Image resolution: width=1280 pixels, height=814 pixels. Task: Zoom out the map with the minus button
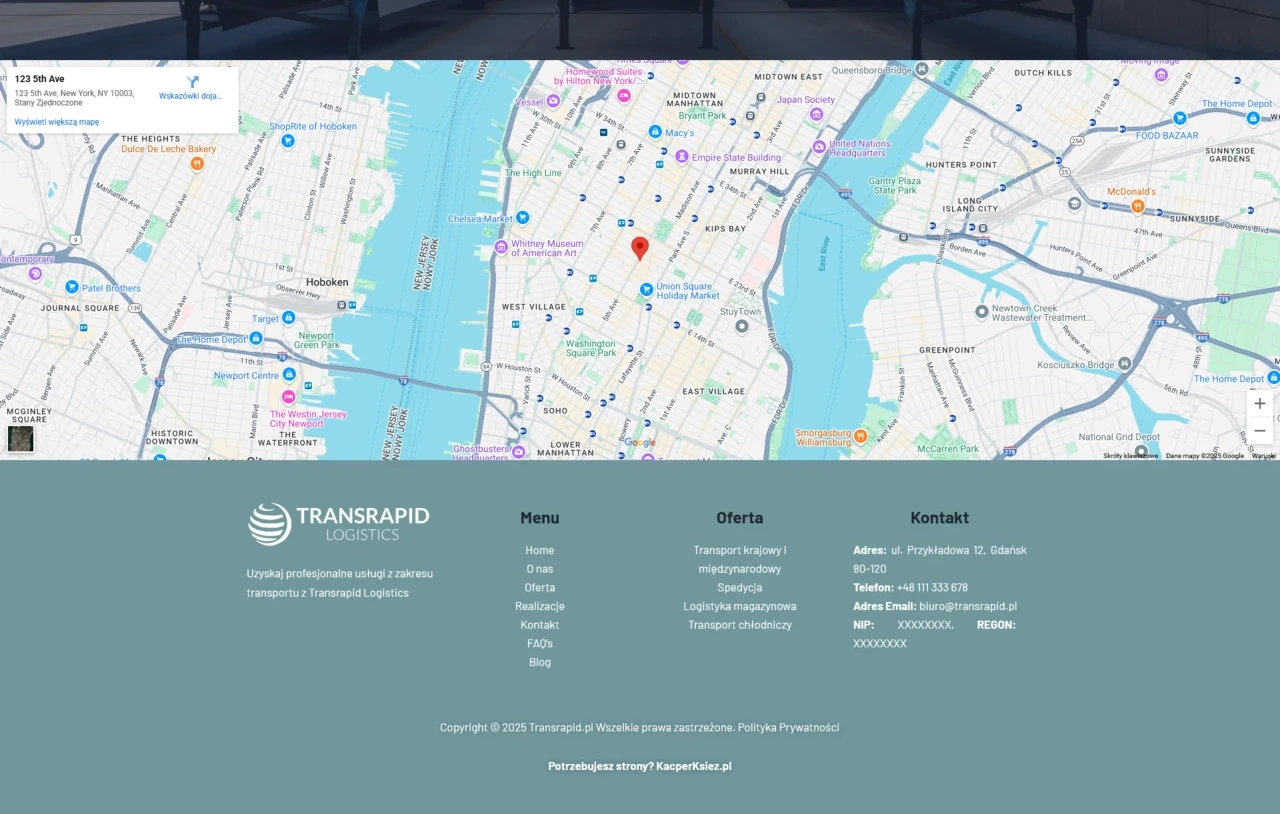point(1260,431)
